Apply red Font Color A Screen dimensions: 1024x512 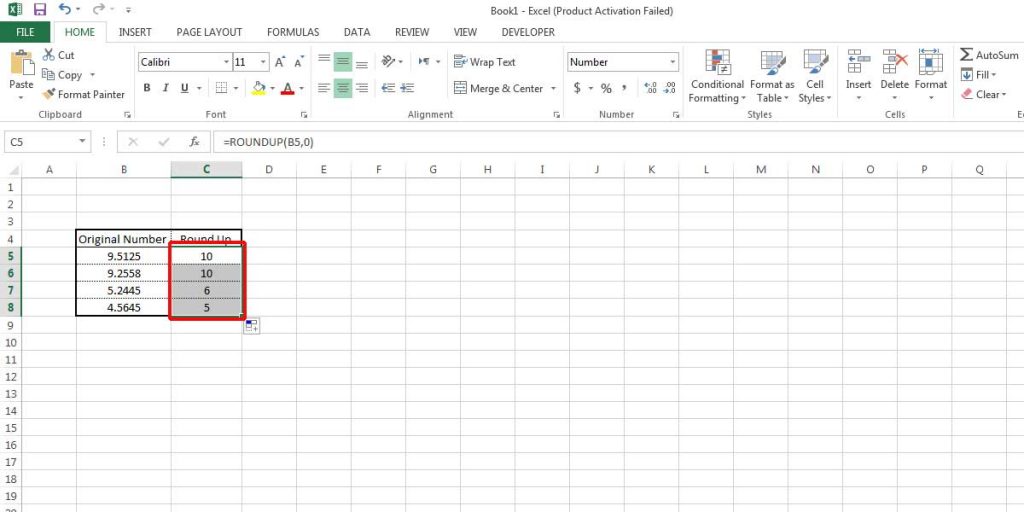point(287,88)
